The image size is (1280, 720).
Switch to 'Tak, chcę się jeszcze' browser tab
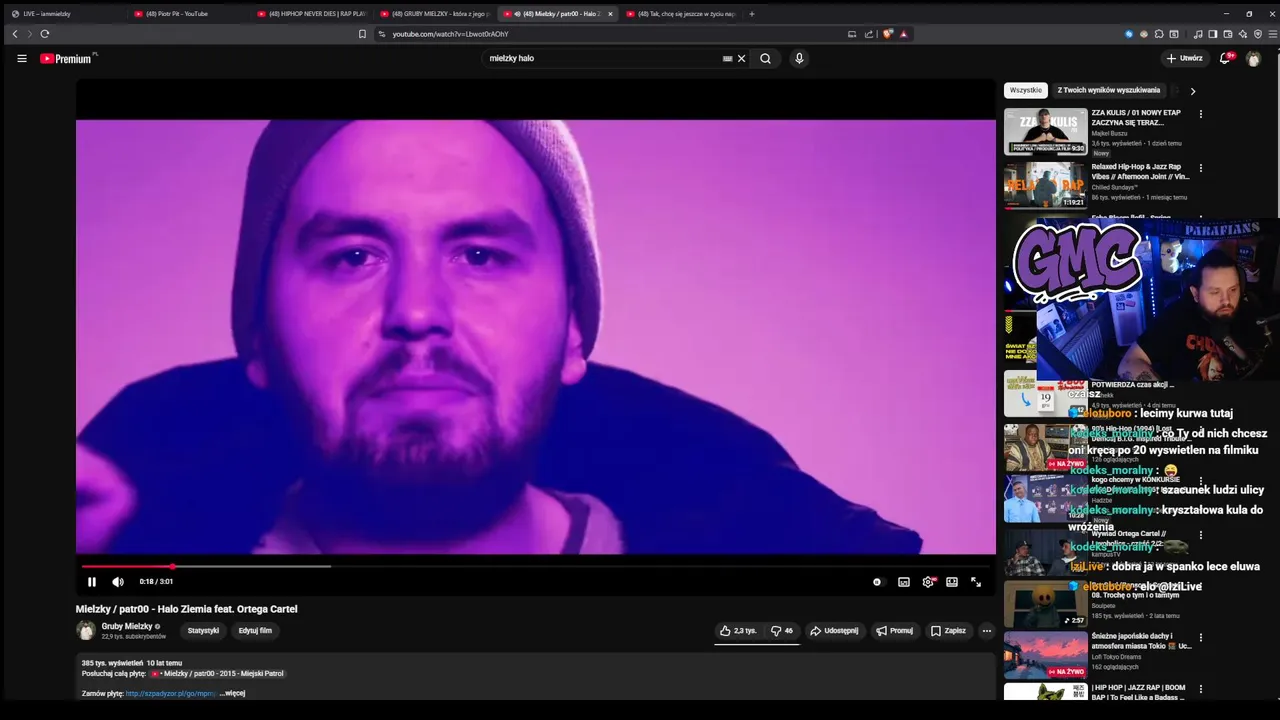[x=680, y=14]
